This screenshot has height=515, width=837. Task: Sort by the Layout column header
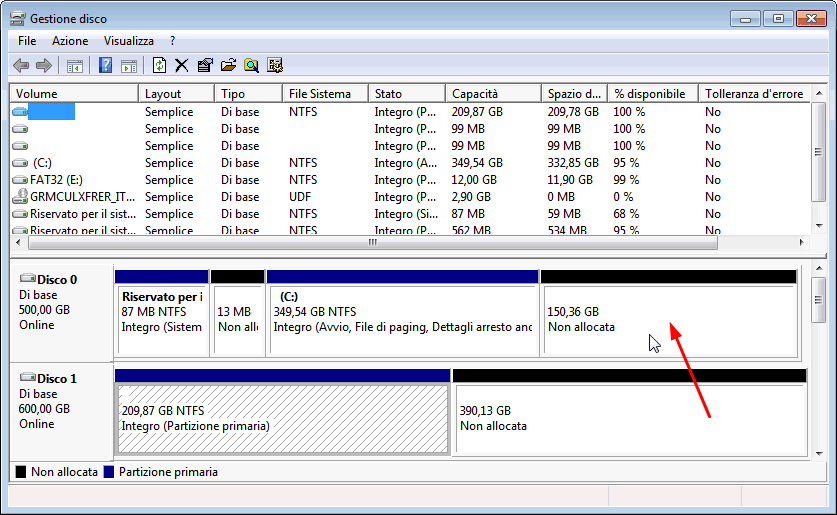(177, 94)
